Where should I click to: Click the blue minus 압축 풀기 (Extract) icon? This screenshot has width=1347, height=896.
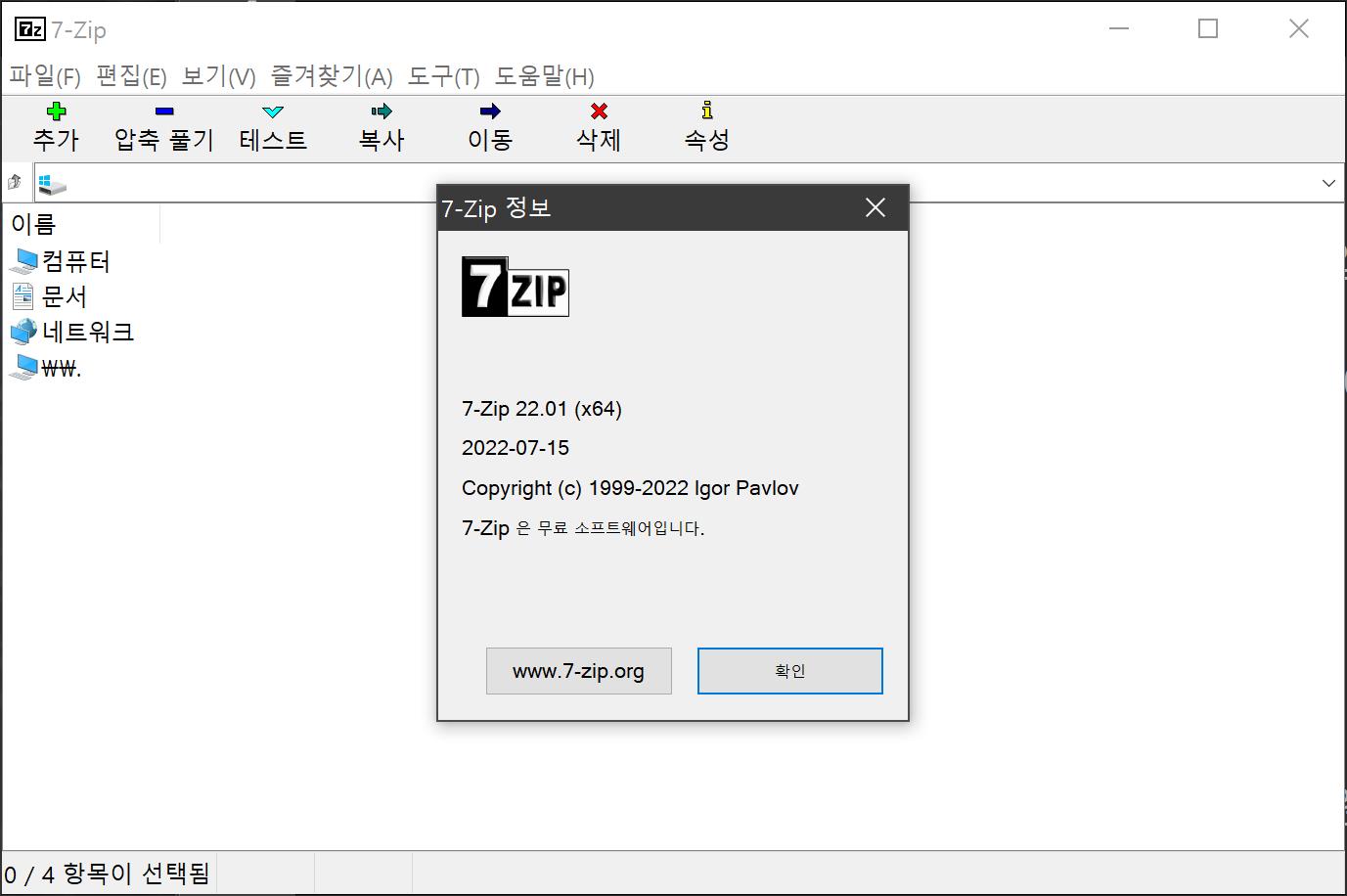164,112
